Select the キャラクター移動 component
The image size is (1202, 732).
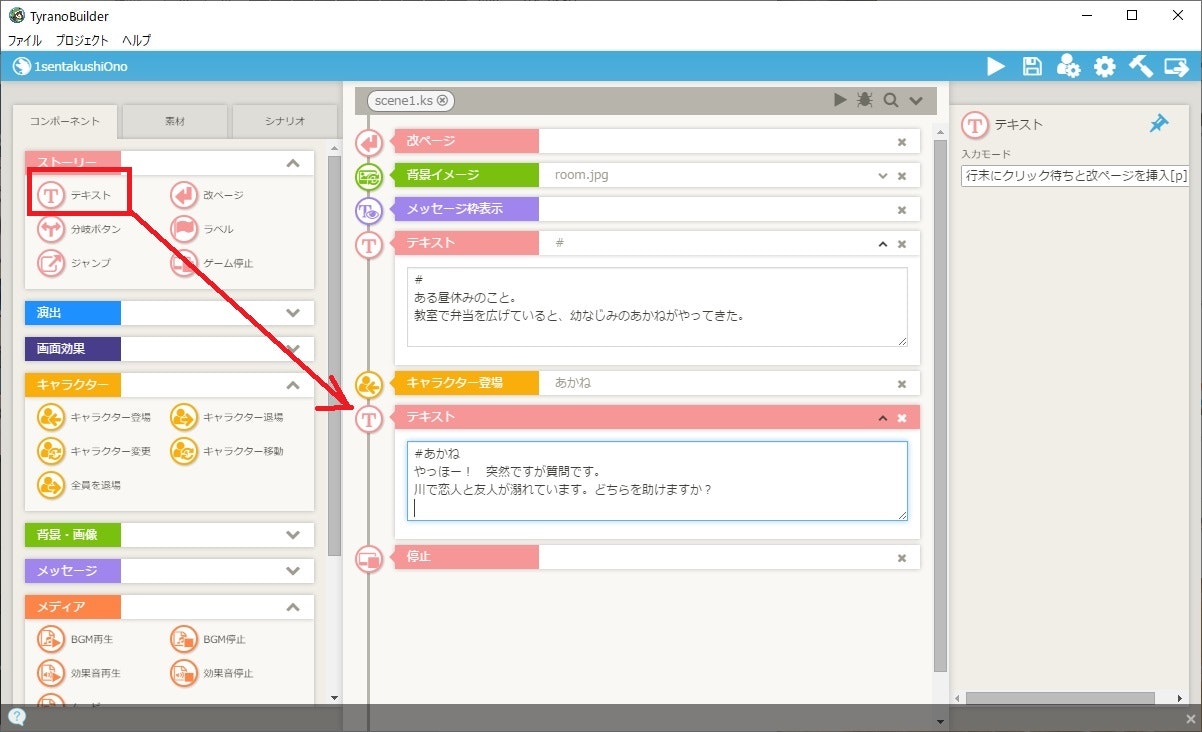(x=227, y=451)
